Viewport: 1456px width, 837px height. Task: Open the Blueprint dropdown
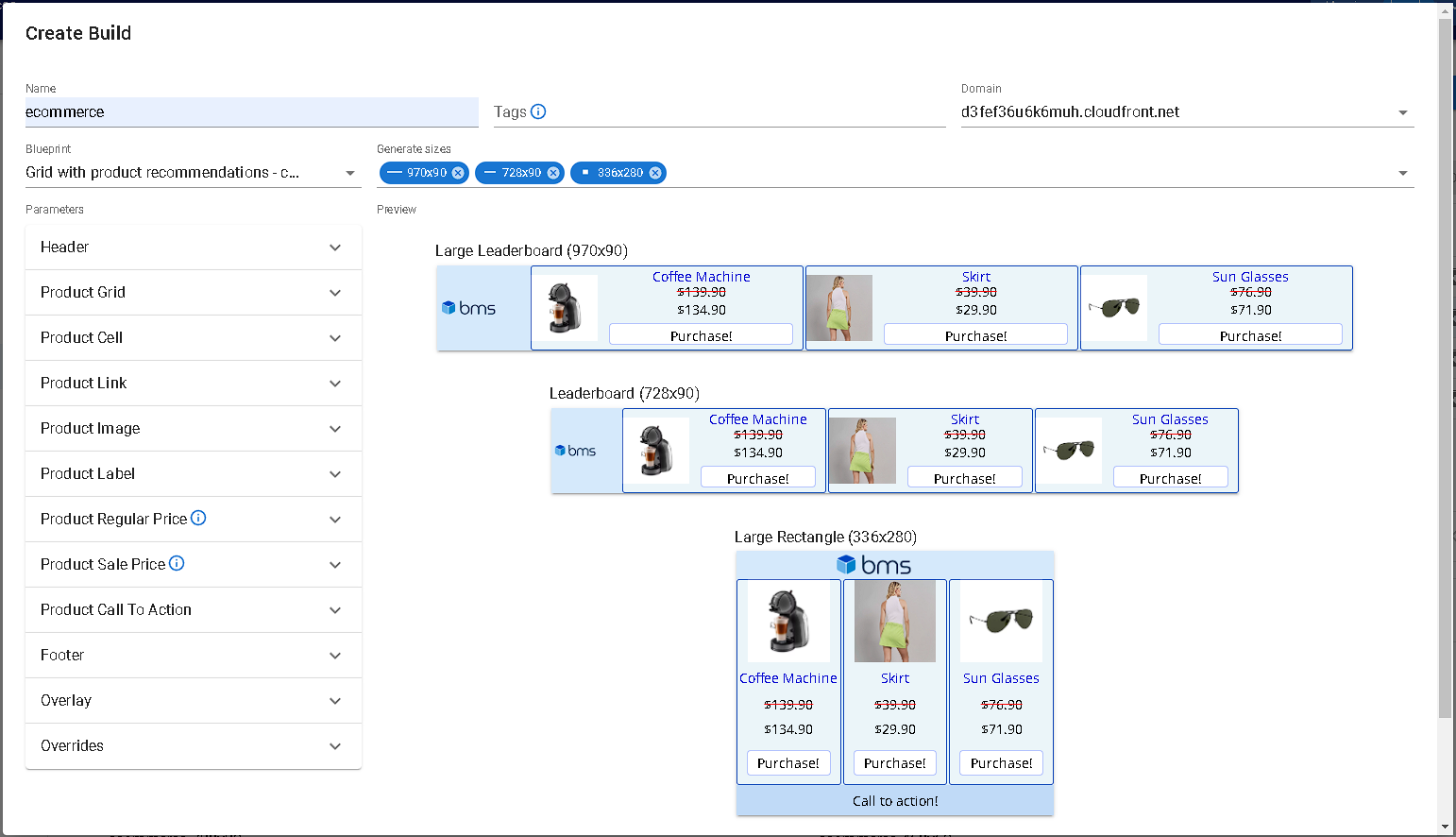[x=350, y=173]
